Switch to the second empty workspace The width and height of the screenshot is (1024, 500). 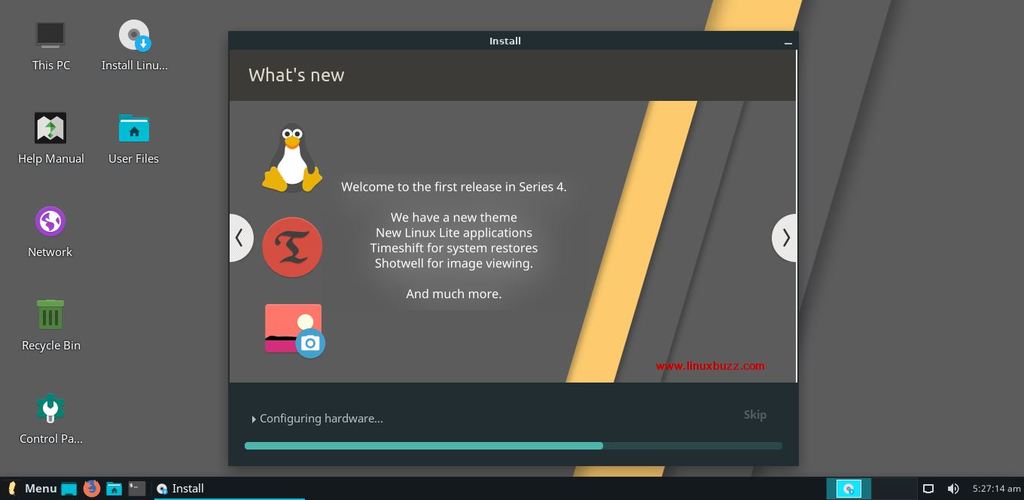click(x=893, y=488)
